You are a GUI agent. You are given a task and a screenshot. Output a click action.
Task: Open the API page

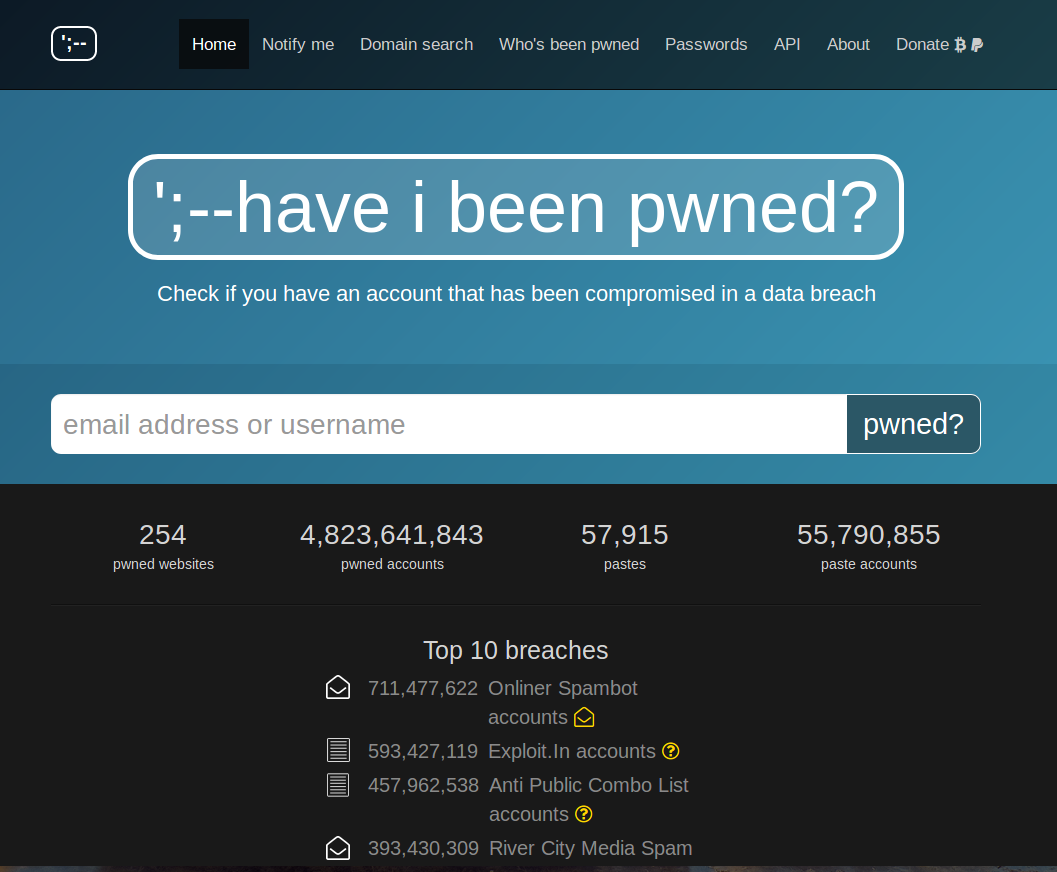click(x=787, y=44)
